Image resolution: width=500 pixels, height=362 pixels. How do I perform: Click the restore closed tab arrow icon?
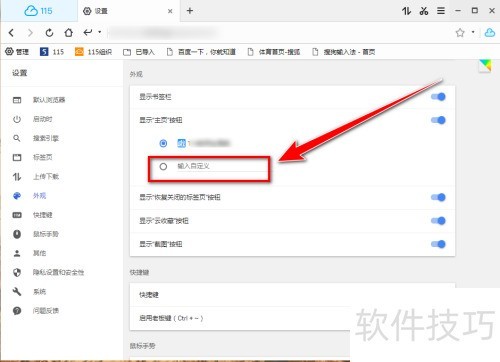click(x=88, y=32)
